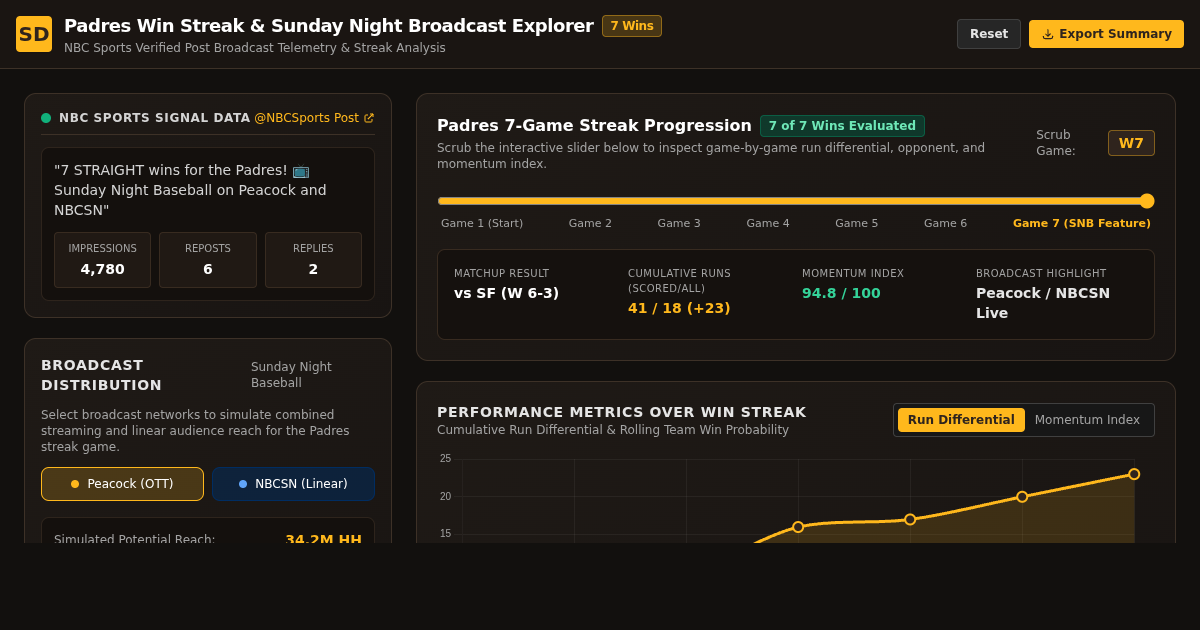Click the Replies 2 stat card
Screen dimensions: 1200x630
[x=313, y=260]
